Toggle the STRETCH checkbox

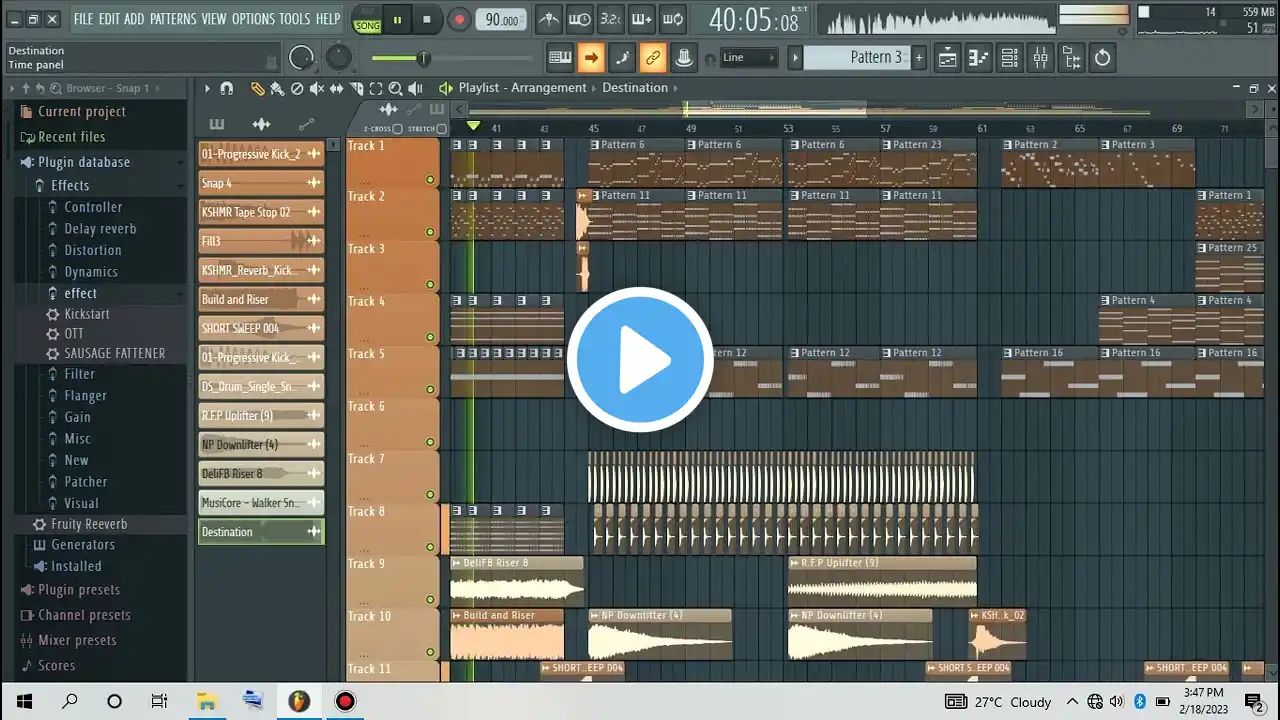pyautogui.click(x=441, y=129)
